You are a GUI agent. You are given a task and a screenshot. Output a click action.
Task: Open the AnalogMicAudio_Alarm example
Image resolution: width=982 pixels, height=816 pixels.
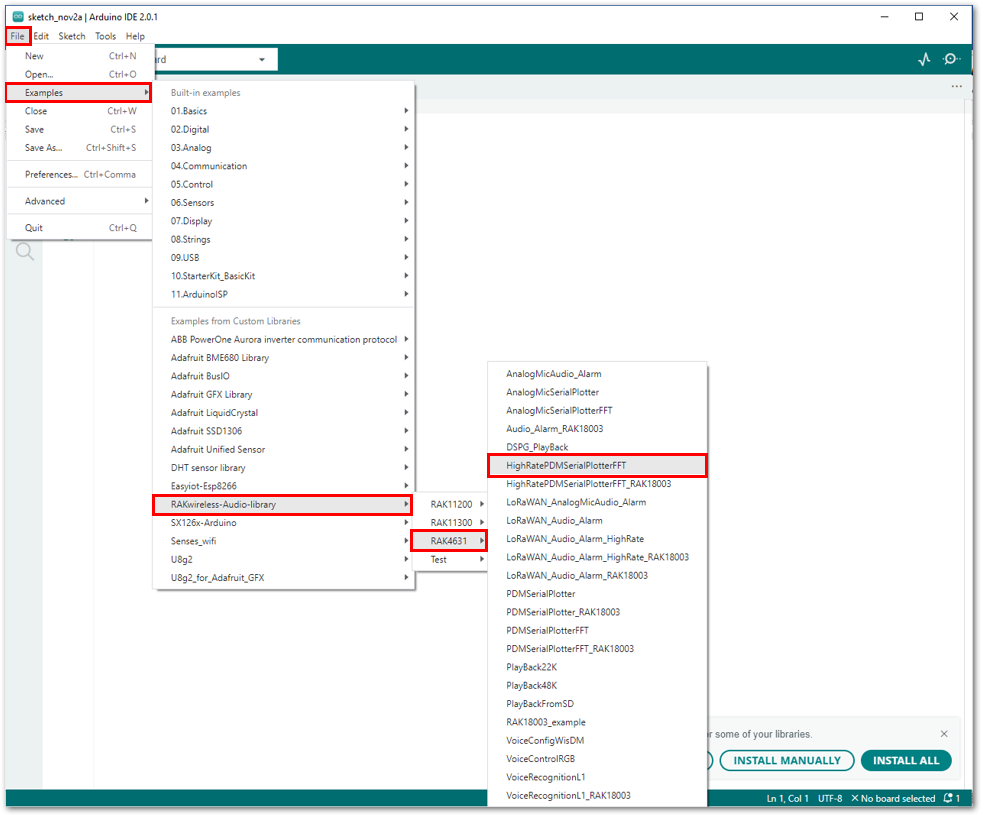tap(597, 374)
